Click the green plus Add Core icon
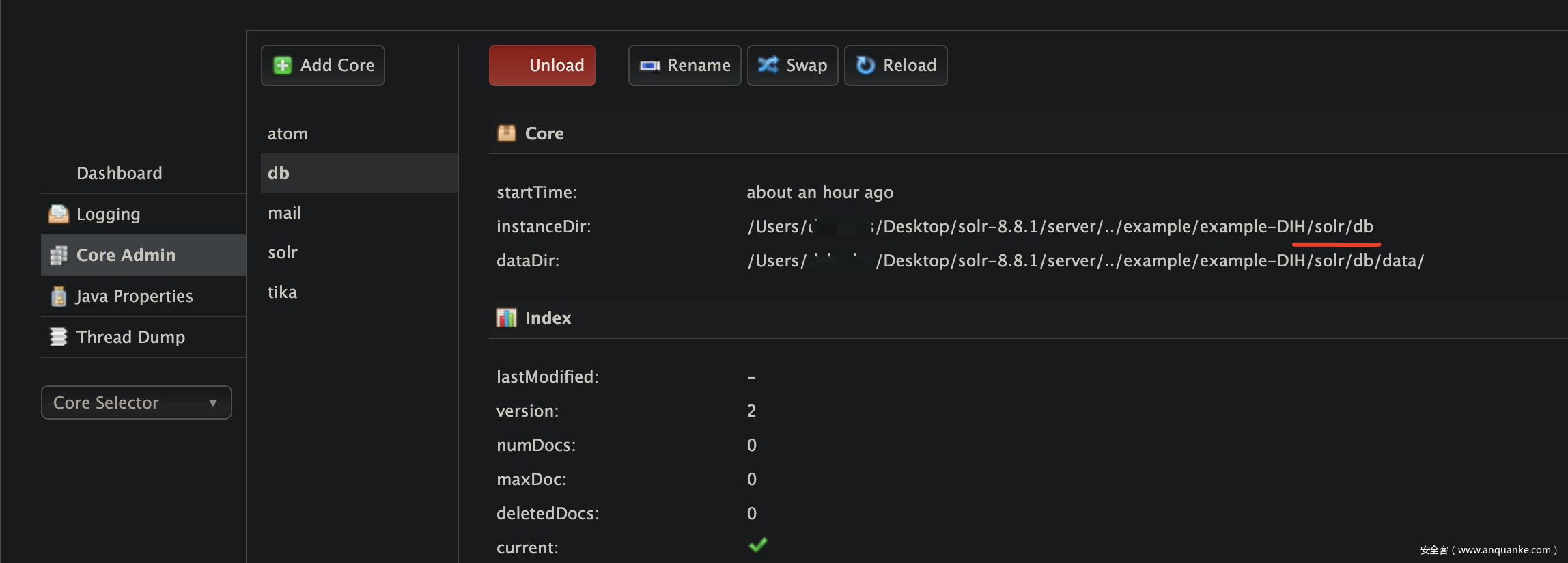The width and height of the screenshot is (1568, 563). [283, 66]
